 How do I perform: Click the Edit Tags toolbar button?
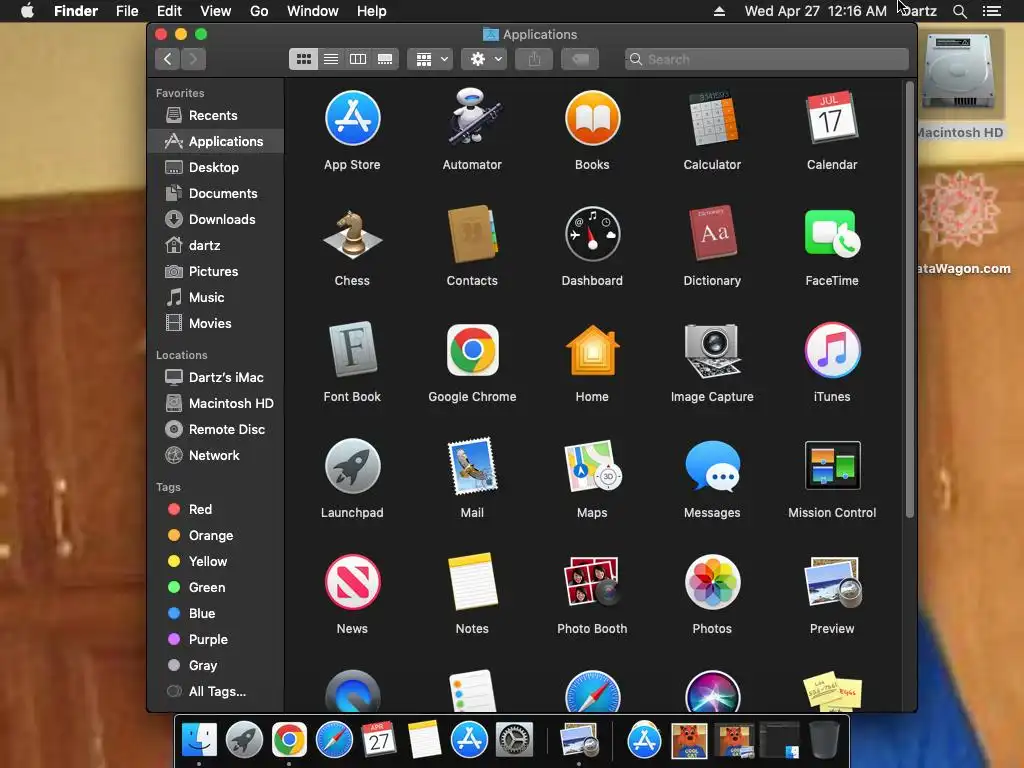[x=580, y=59]
